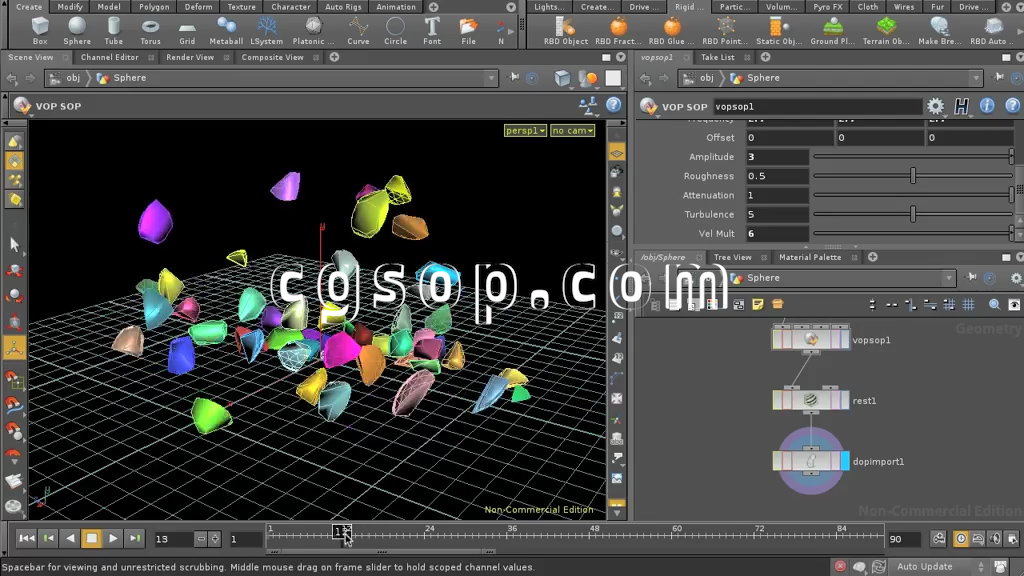This screenshot has height=576, width=1024.
Task: Click the Torus shelf tool
Action: point(150,29)
